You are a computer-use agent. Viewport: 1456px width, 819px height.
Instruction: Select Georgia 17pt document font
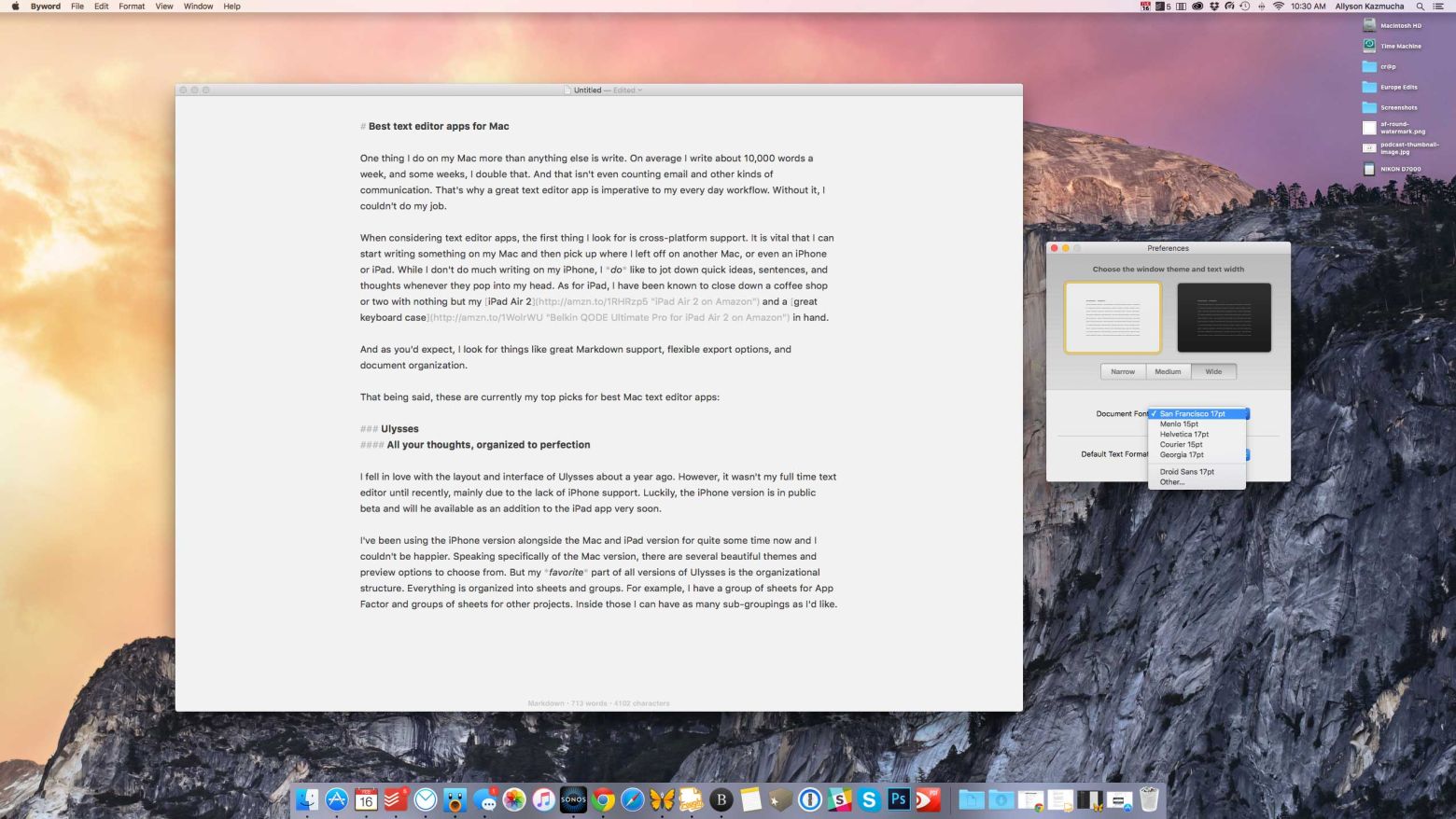pos(1182,454)
